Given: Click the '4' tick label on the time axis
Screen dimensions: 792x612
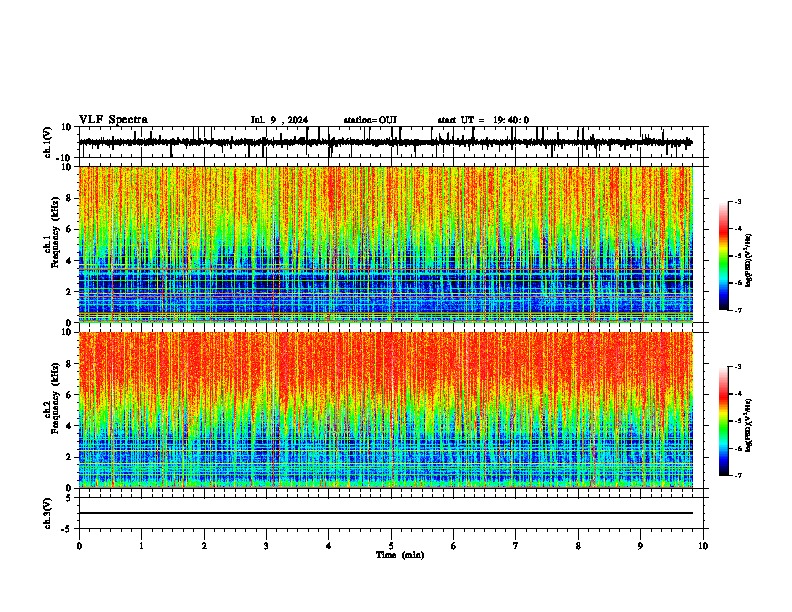Looking at the screenshot, I should point(329,546).
